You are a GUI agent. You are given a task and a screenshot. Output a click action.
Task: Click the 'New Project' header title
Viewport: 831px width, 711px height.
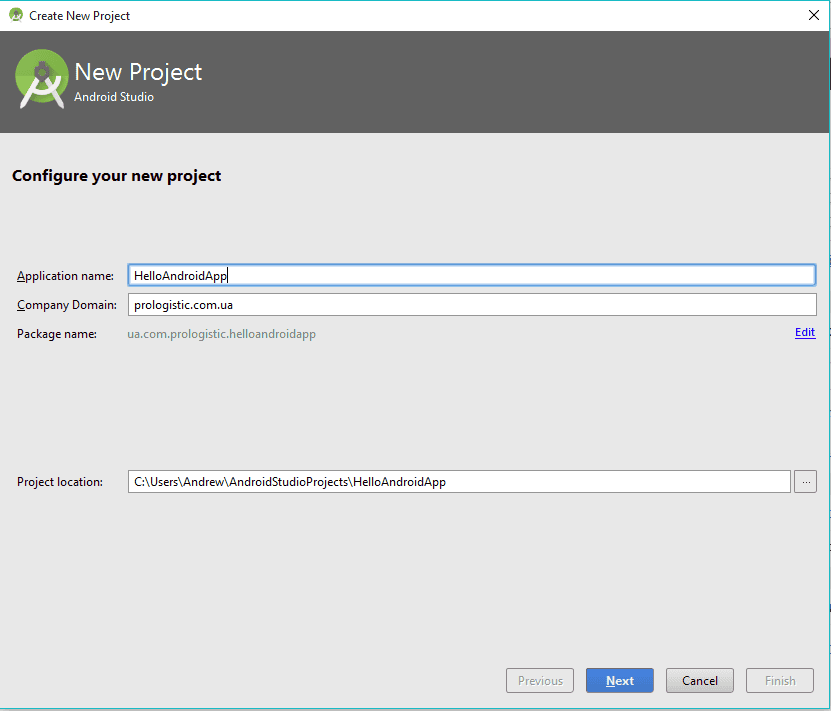[138, 73]
